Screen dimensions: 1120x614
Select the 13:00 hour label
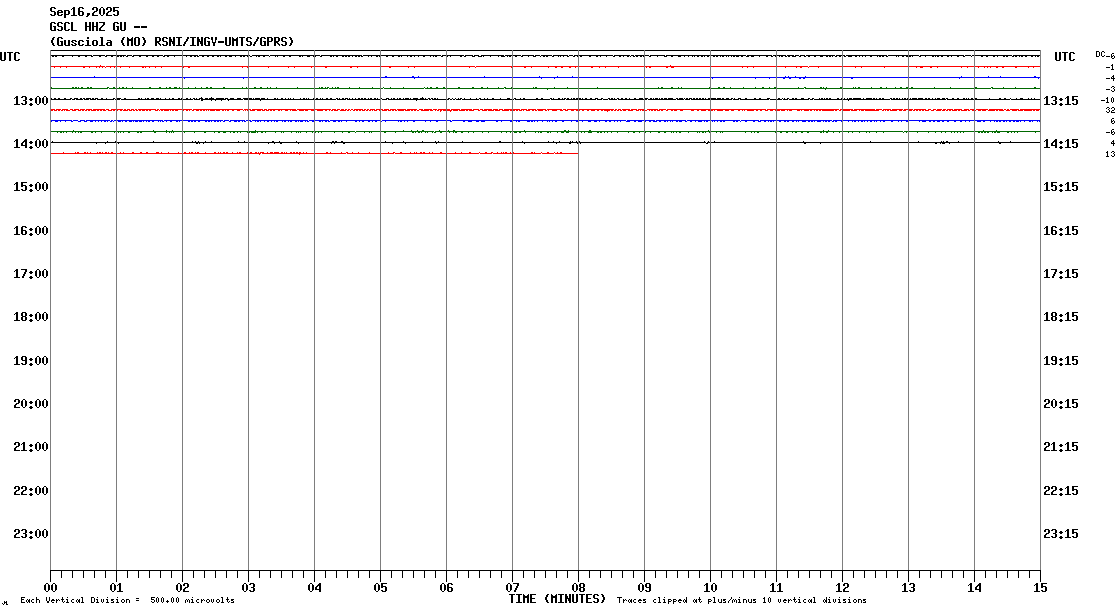[x=31, y=101]
